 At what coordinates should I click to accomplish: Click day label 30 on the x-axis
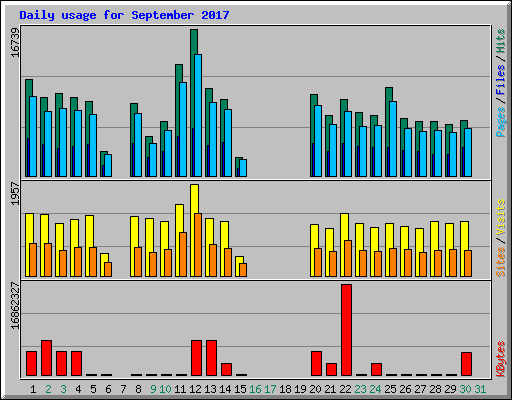click(465, 389)
